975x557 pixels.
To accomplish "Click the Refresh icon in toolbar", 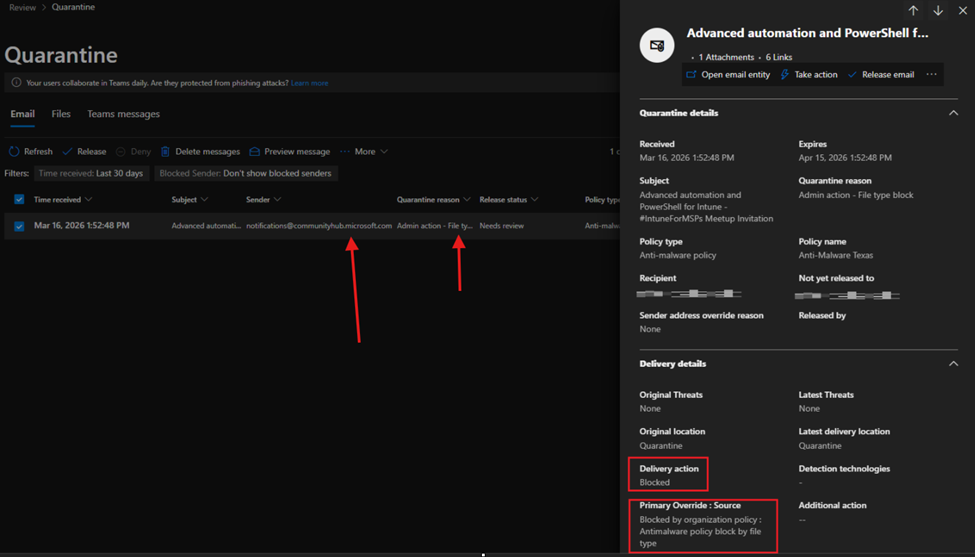I will (x=14, y=152).
